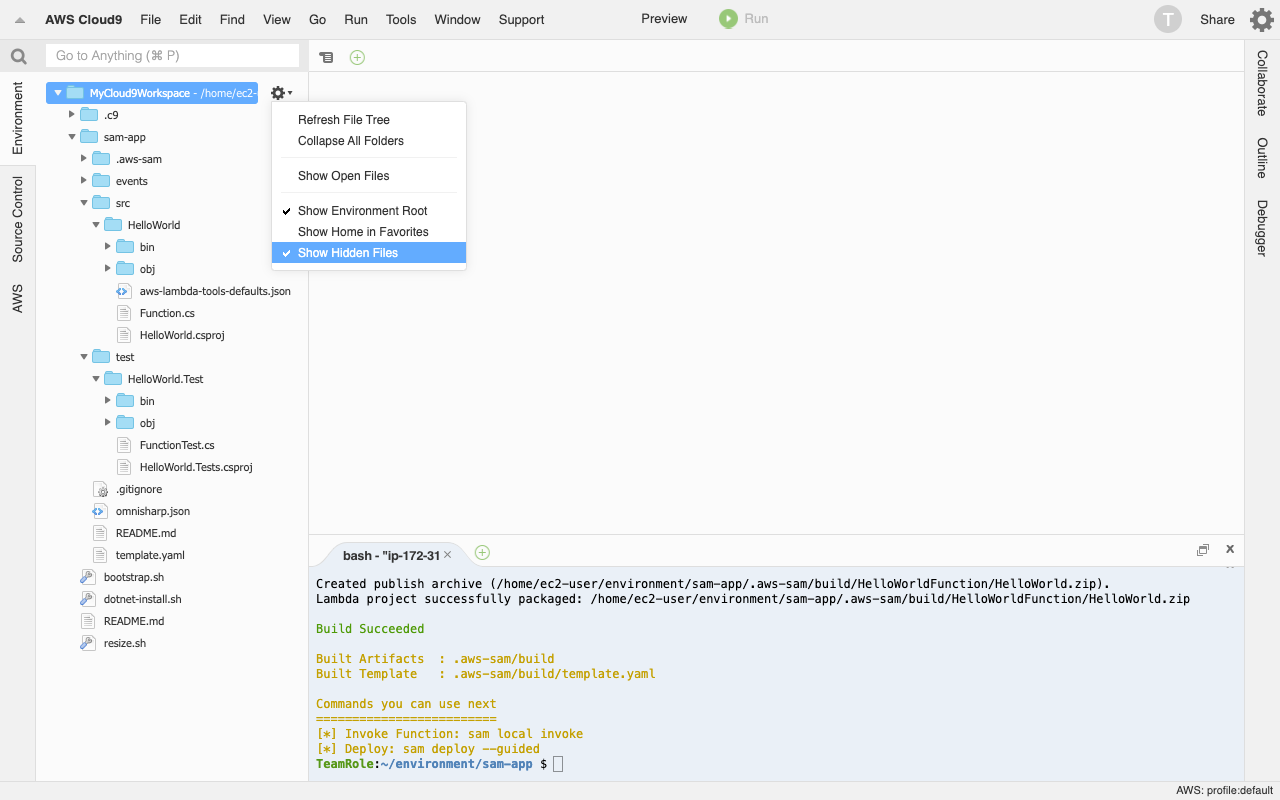Viewport: 1280px width, 800px height.
Task: Collapse the MyCloud9Workspace root arrow
Action: coord(58,93)
